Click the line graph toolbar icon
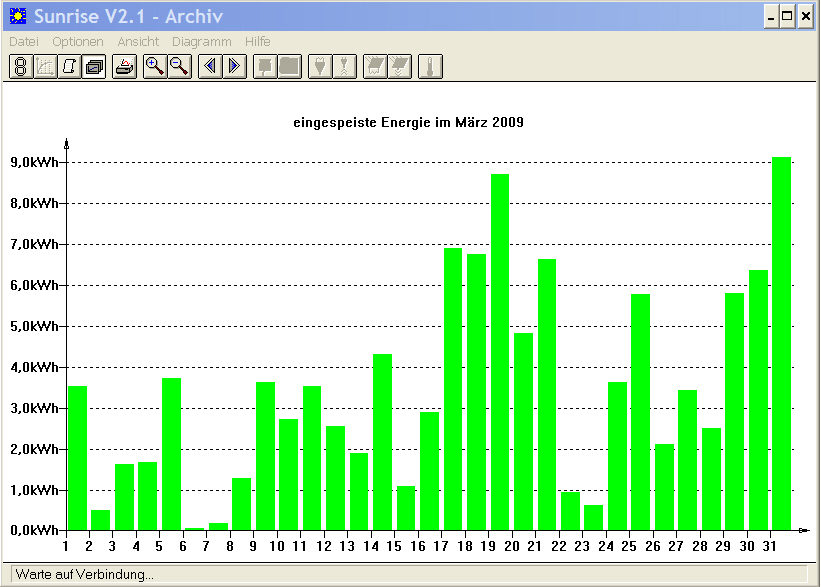Image resolution: width=821 pixels, height=587 pixels. 45,67
